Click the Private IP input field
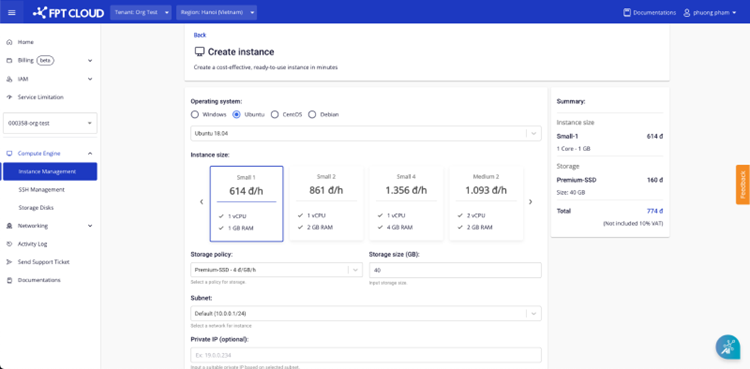The image size is (750, 369). [x=366, y=355]
